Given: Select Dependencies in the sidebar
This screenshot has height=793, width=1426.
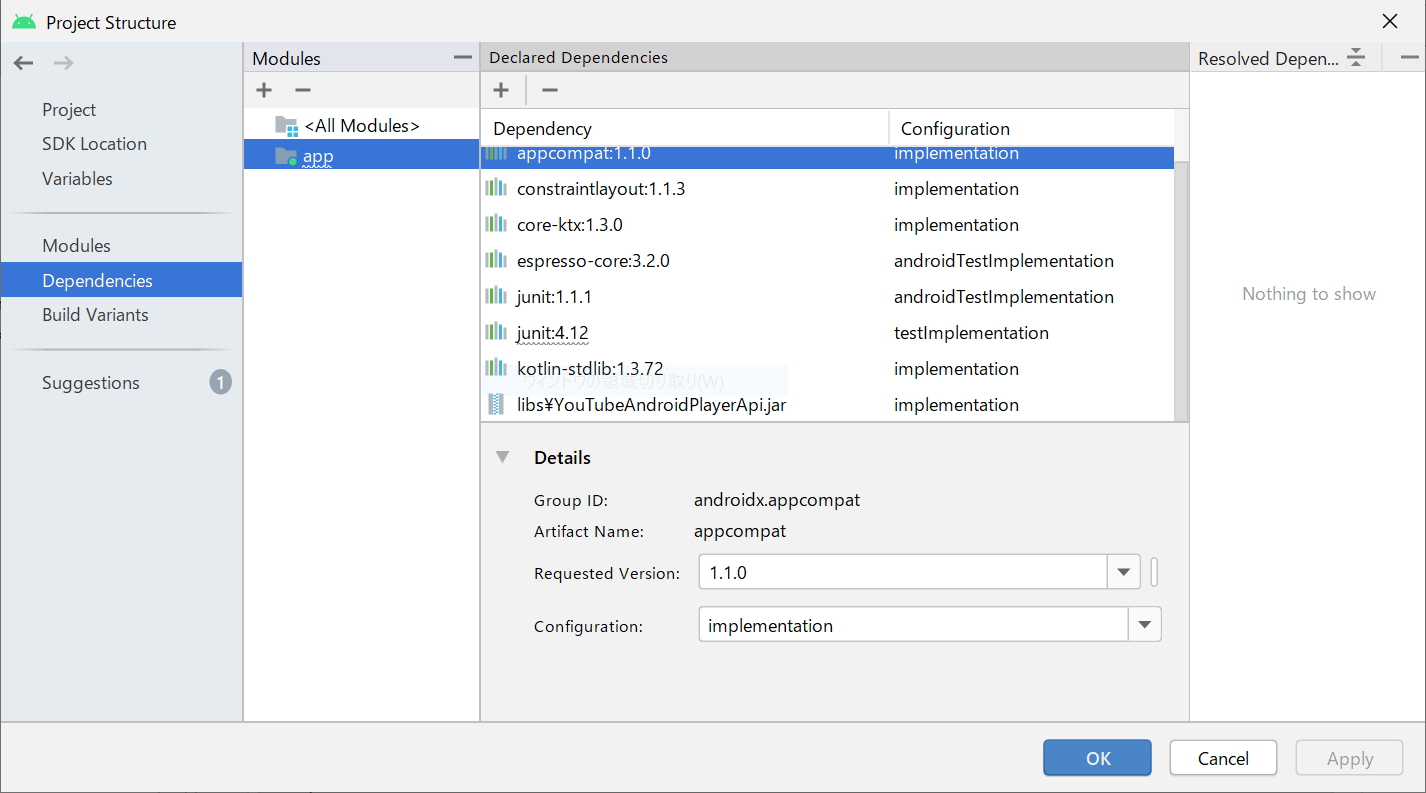Looking at the screenshot, I should pos(121,280).
